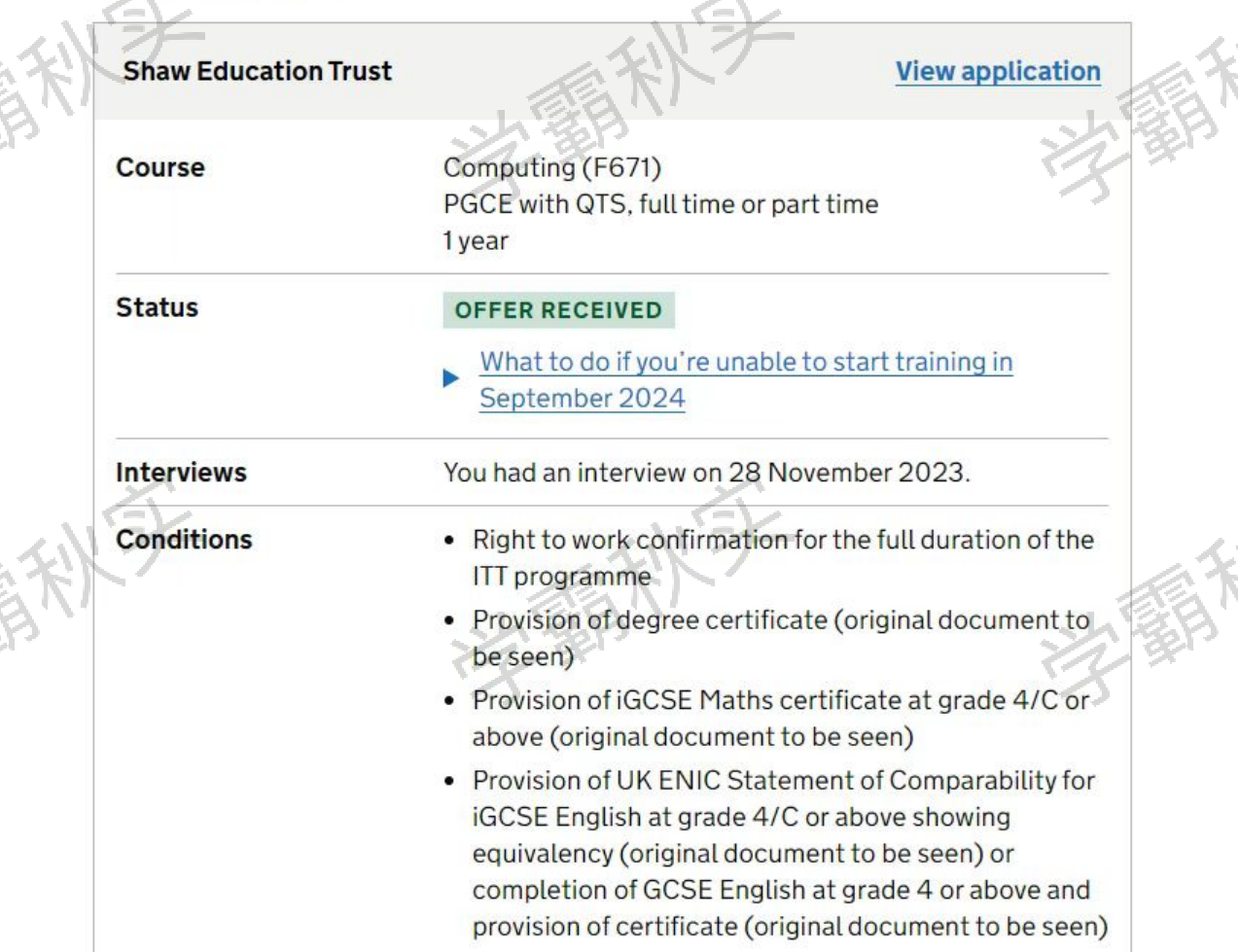Expand the blue disclosure triangle under Status
Image resolution: width=1238 pixels, height=952 pixels.
click(x=450, y=378)
